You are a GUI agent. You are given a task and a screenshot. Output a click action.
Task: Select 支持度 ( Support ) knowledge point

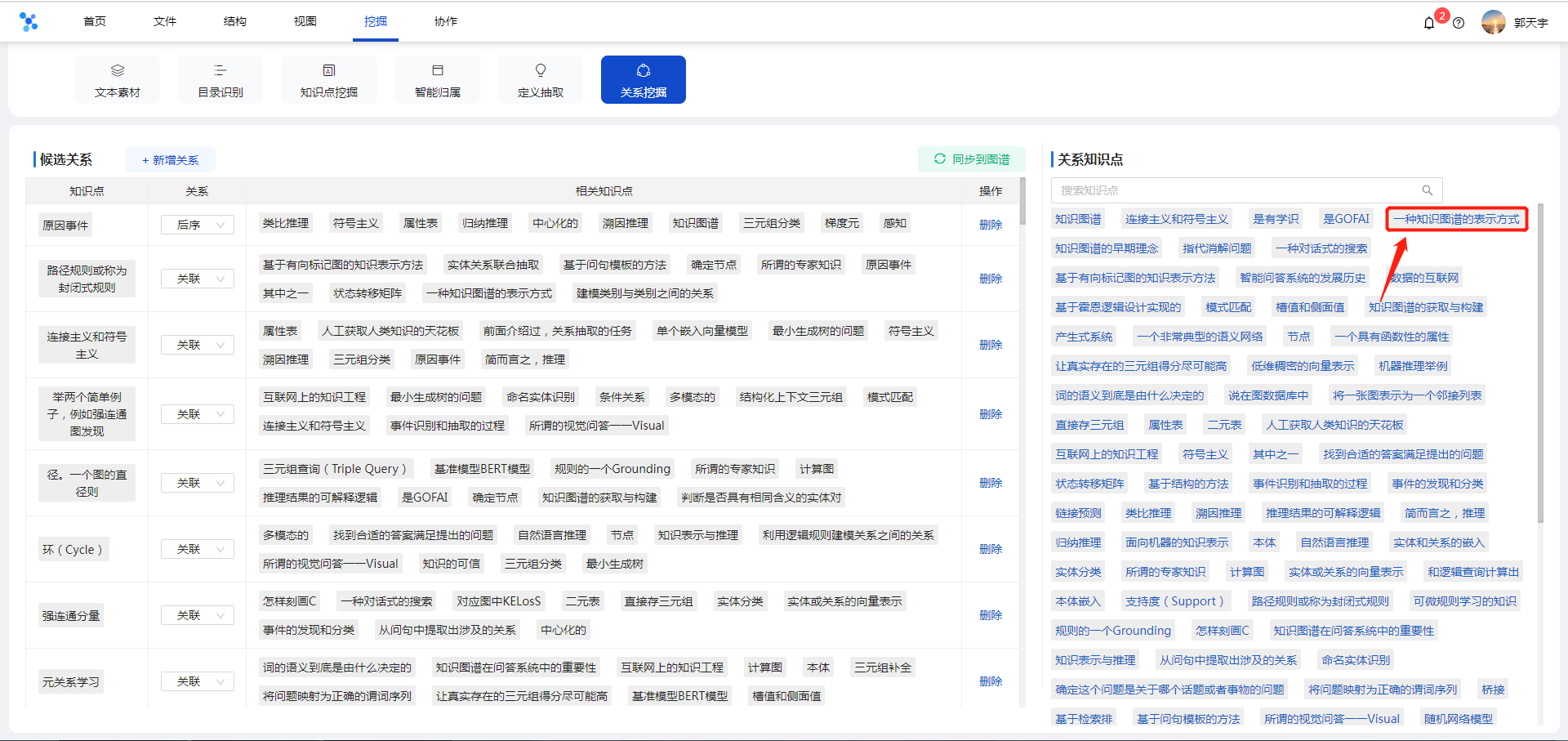tap(1174, 601)
